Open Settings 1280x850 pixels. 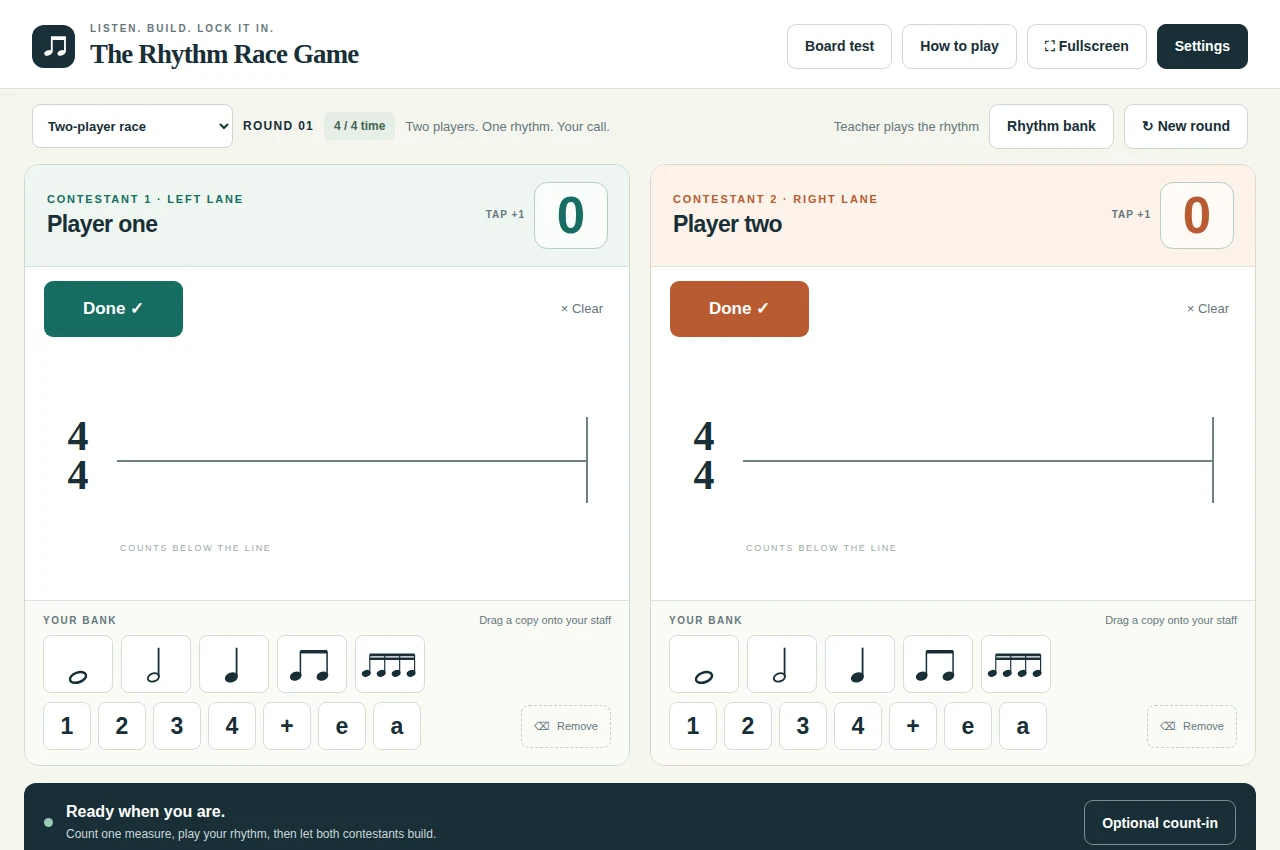pyautogui.click(x=1202, y=46)
